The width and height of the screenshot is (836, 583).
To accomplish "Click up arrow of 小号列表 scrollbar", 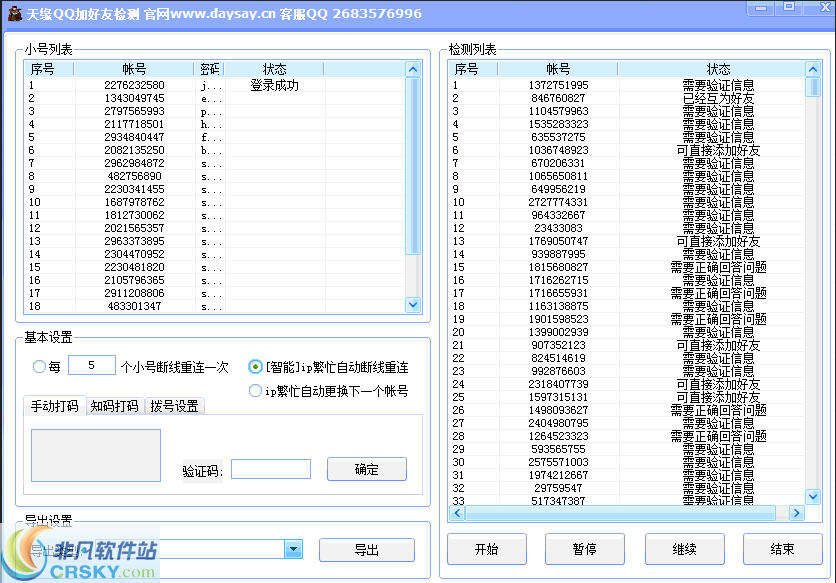I will [x=413, y=69].
